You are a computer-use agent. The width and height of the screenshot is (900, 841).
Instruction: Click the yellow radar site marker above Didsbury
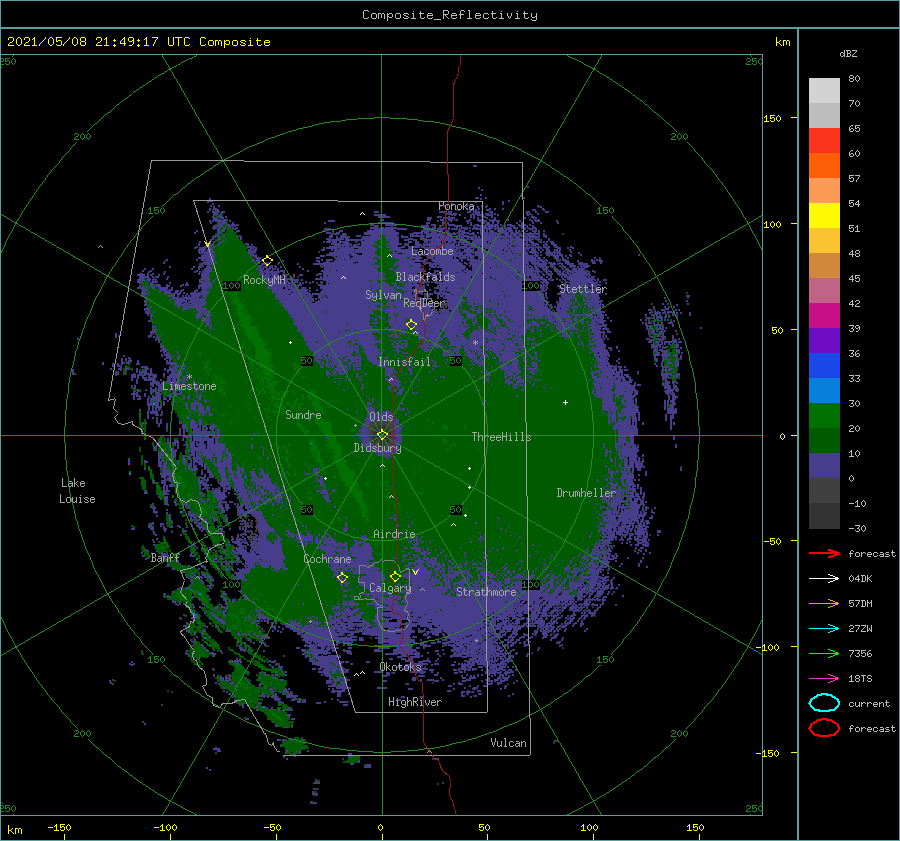pyautogui.click(x=382, y=435)
